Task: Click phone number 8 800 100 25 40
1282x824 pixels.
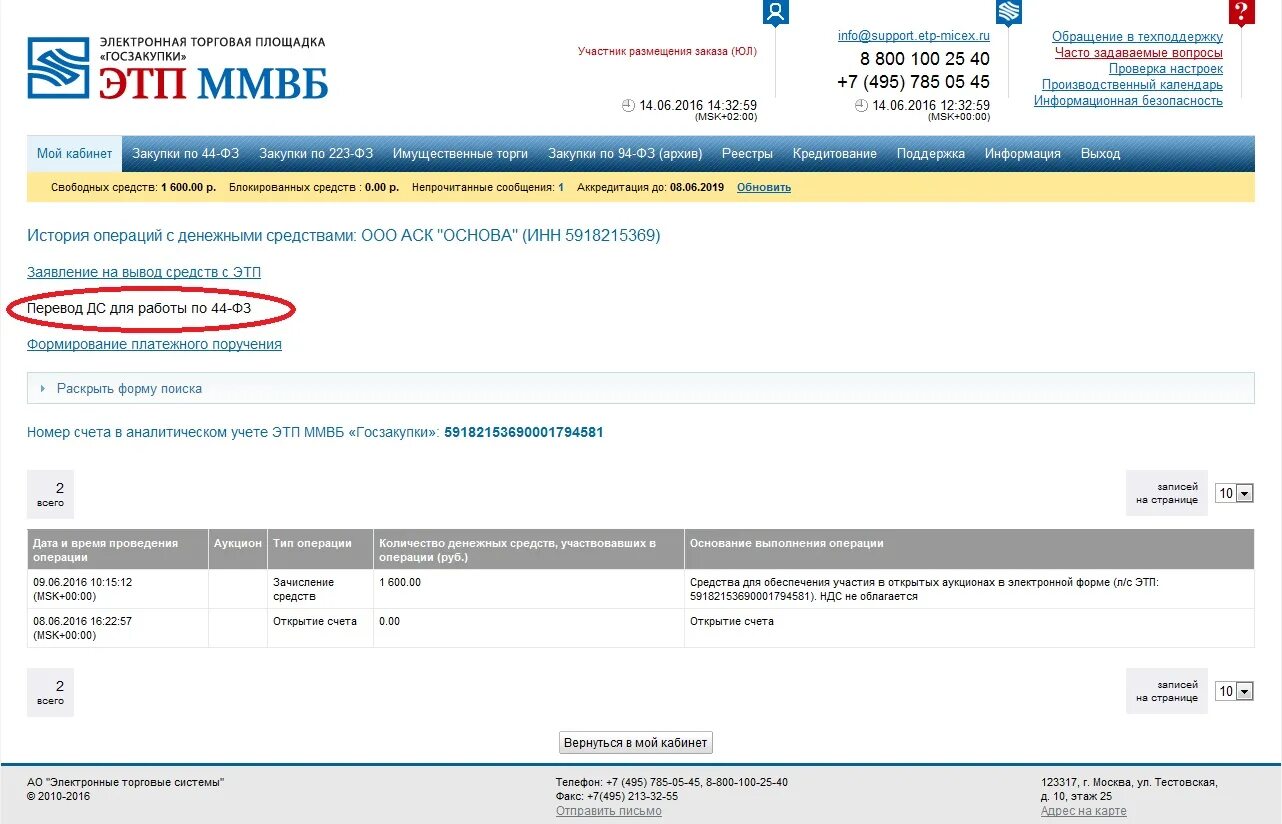Action: [x=925, y=59]
